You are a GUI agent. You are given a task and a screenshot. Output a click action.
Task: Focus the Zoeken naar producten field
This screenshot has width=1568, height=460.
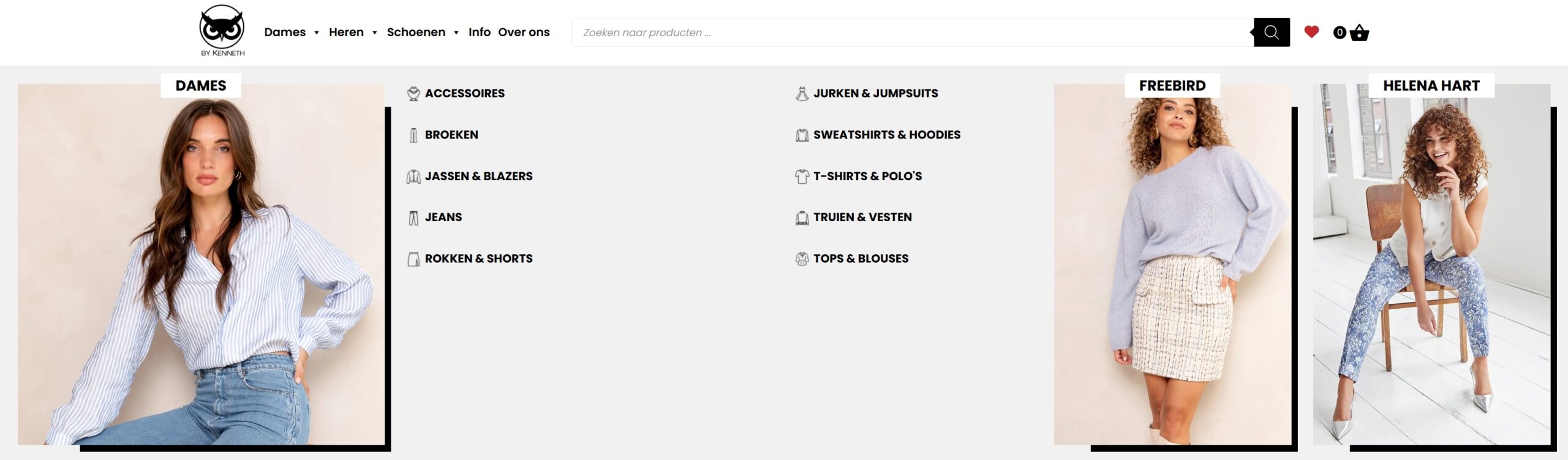[x=913, y=32]
